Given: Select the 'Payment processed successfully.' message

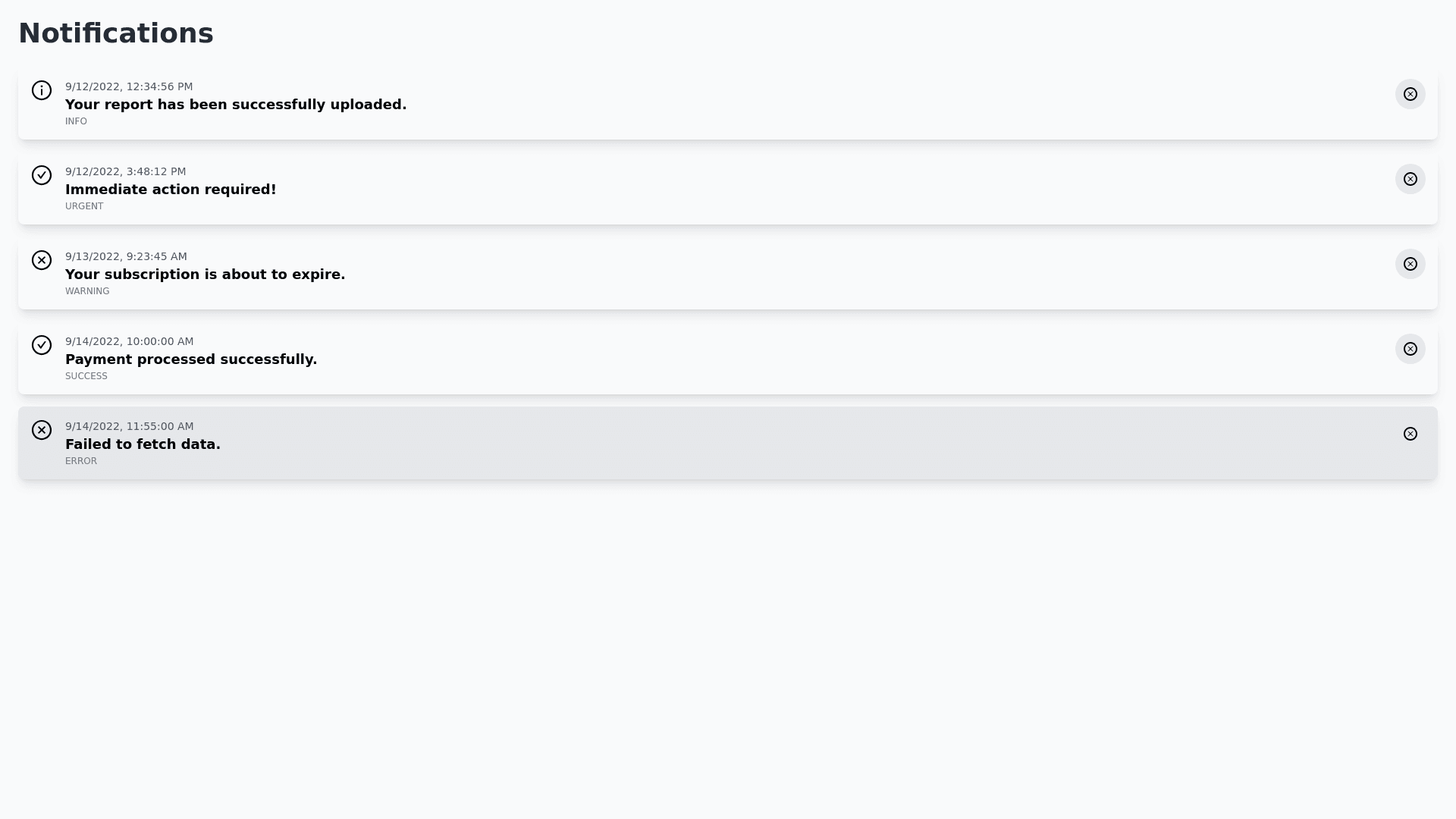Looking at the screenshot, I should (191, 359).
